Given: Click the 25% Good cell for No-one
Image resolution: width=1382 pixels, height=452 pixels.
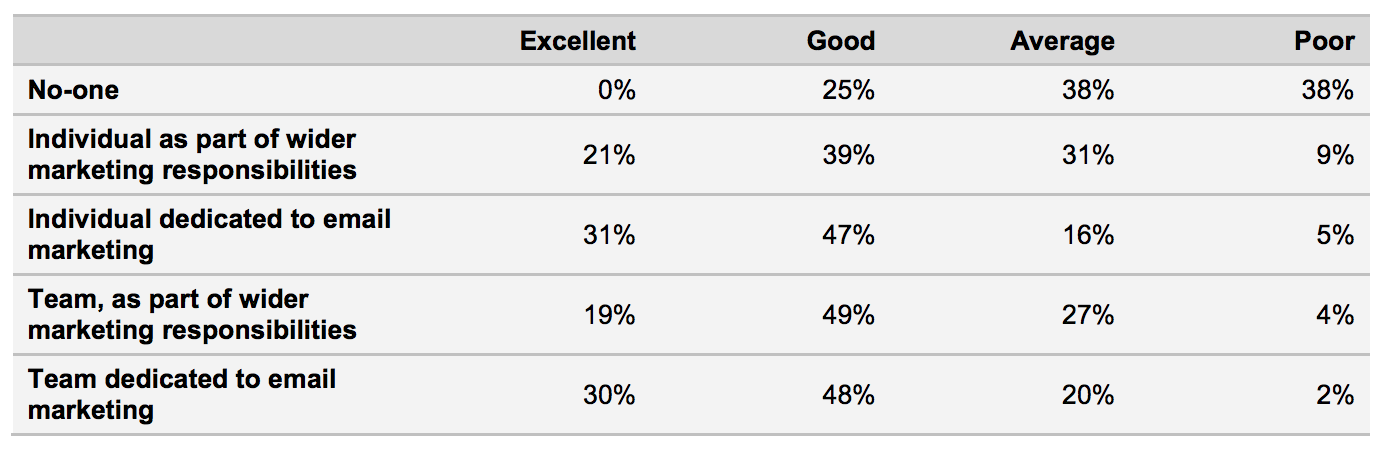Looking at the screenshot, I should click(848, 90).
